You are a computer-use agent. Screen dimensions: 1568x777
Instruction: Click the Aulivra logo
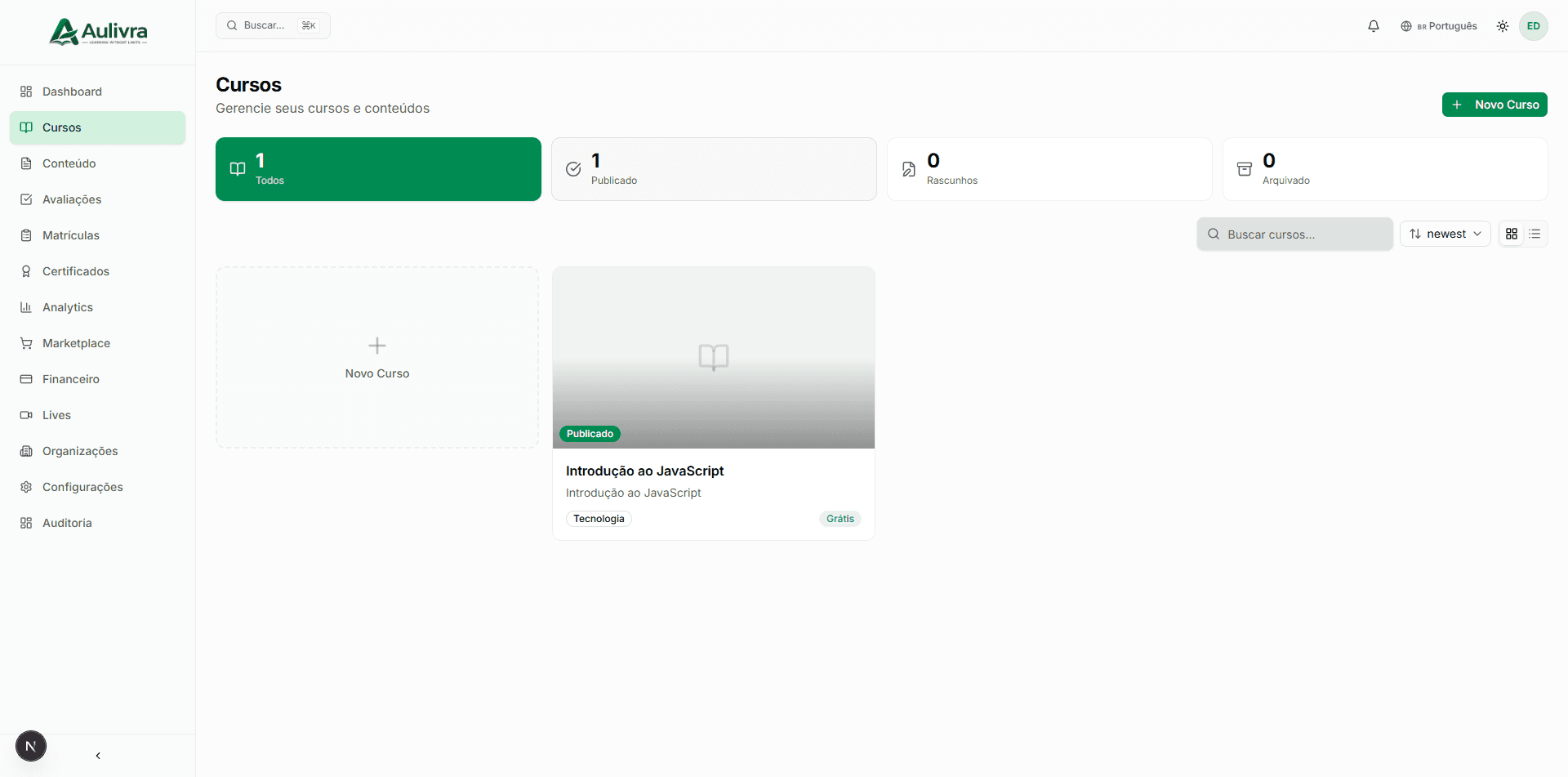(x=98, y=32)
